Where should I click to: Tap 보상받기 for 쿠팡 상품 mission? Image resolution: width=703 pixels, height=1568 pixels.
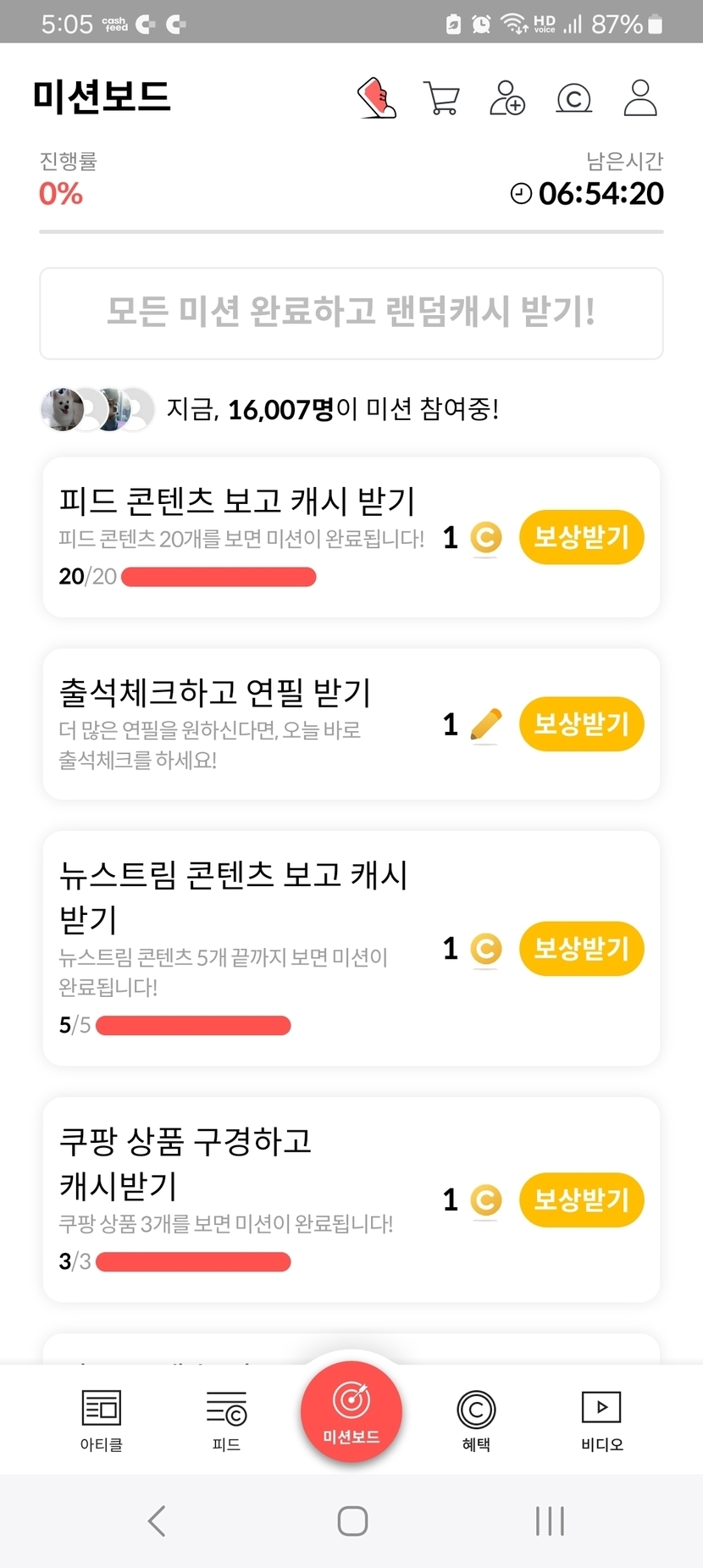[x=581, y=1200]
